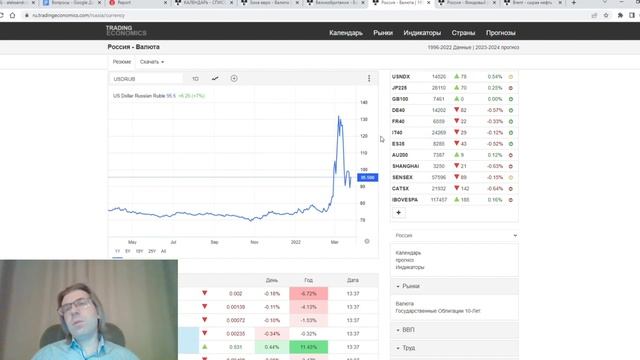This screenshot has width=640, height=360.
Task: Click the status dot in the SENSEX row
Action: point(511,178)
